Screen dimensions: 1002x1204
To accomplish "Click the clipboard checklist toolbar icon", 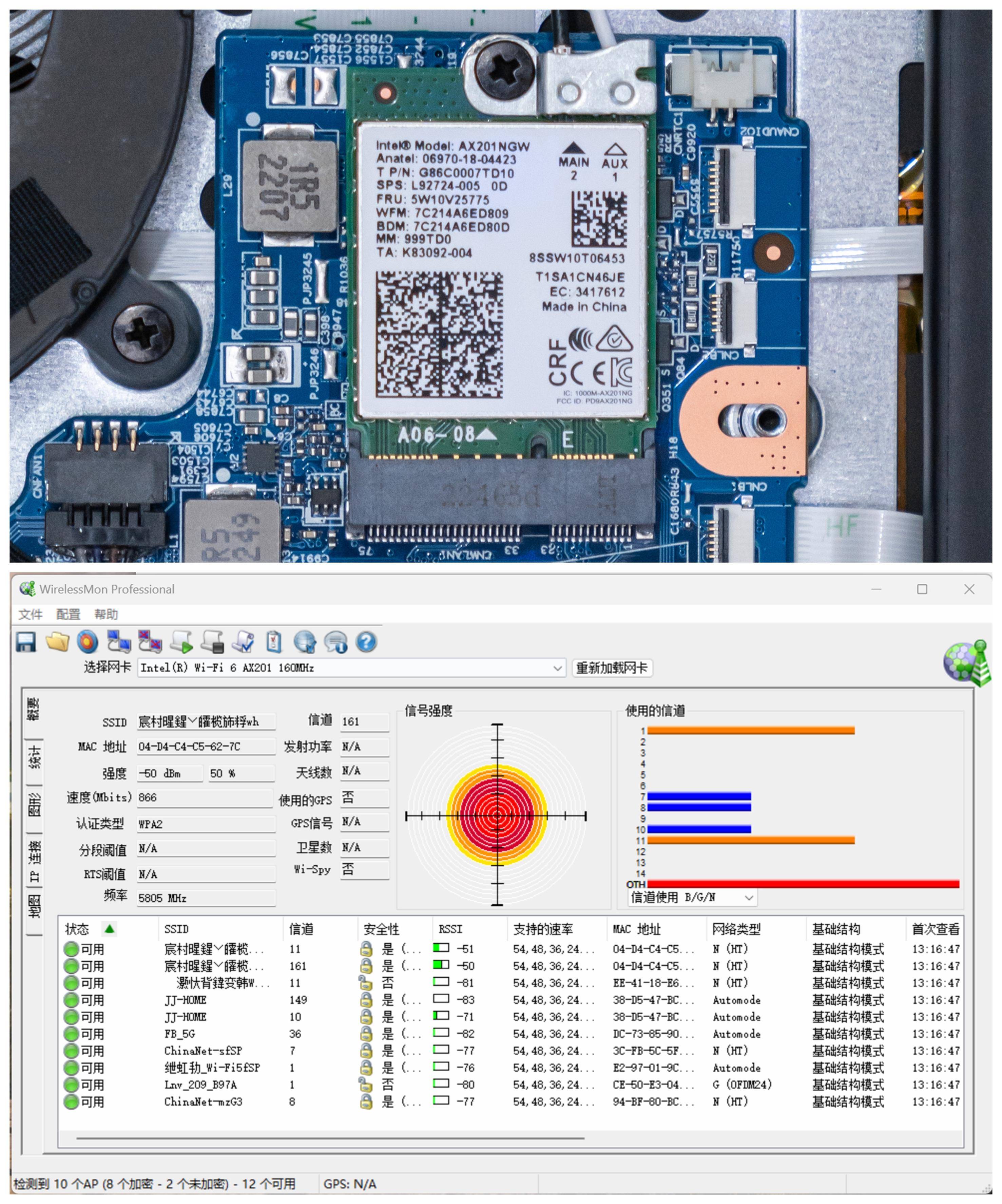I will [x=274, y=642].
